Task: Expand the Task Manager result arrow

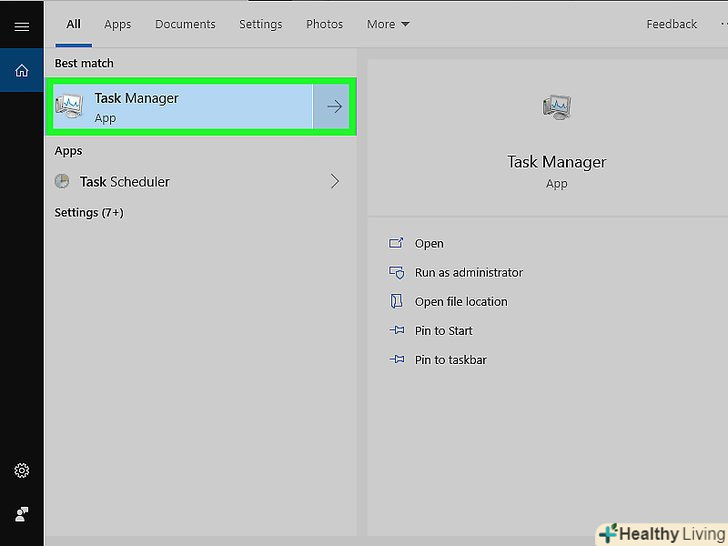Action: pyautogui.click(x=335, y=107)
